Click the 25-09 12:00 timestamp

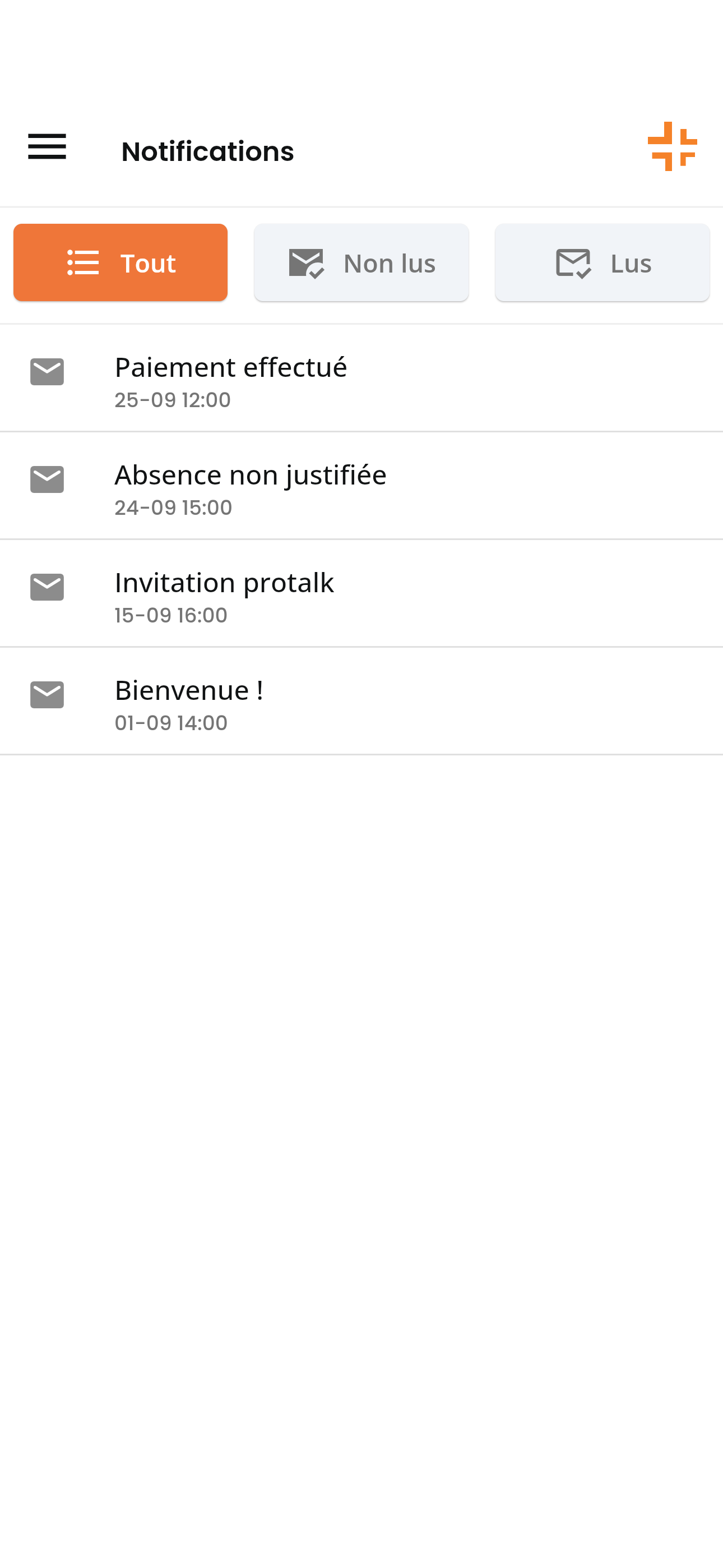click(172, 400)
